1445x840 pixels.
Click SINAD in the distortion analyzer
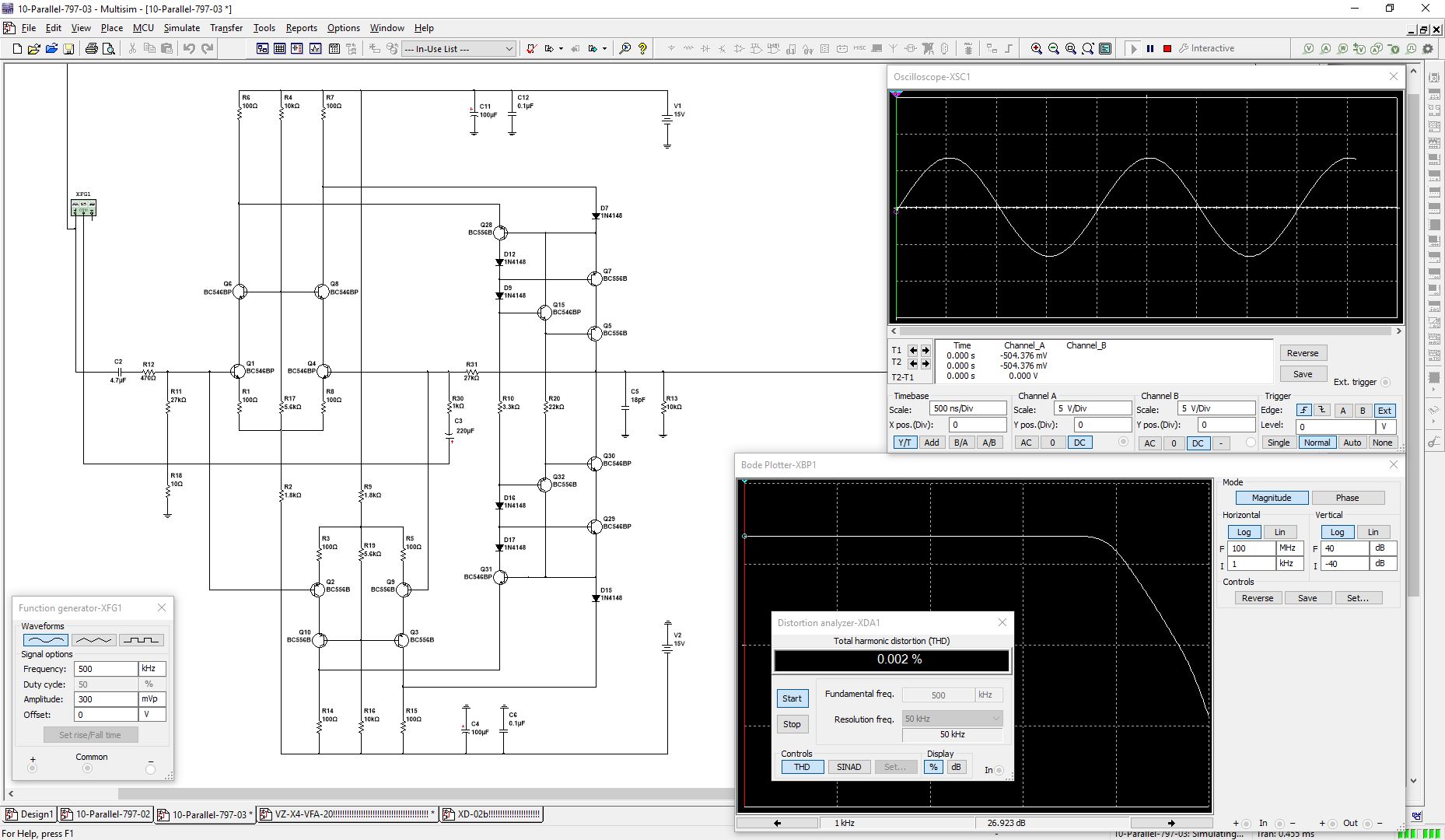coord(848,767)
